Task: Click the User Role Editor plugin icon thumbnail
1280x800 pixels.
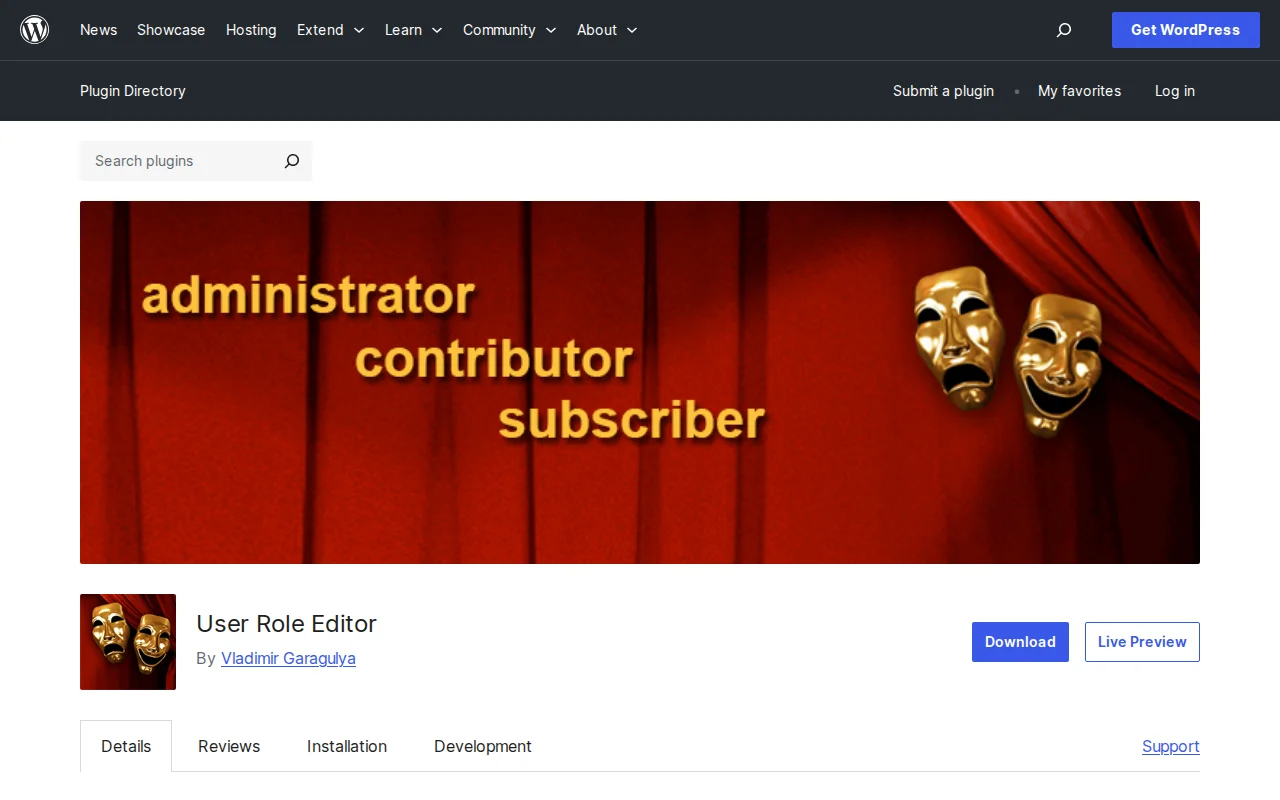Action: coord(127,641)
